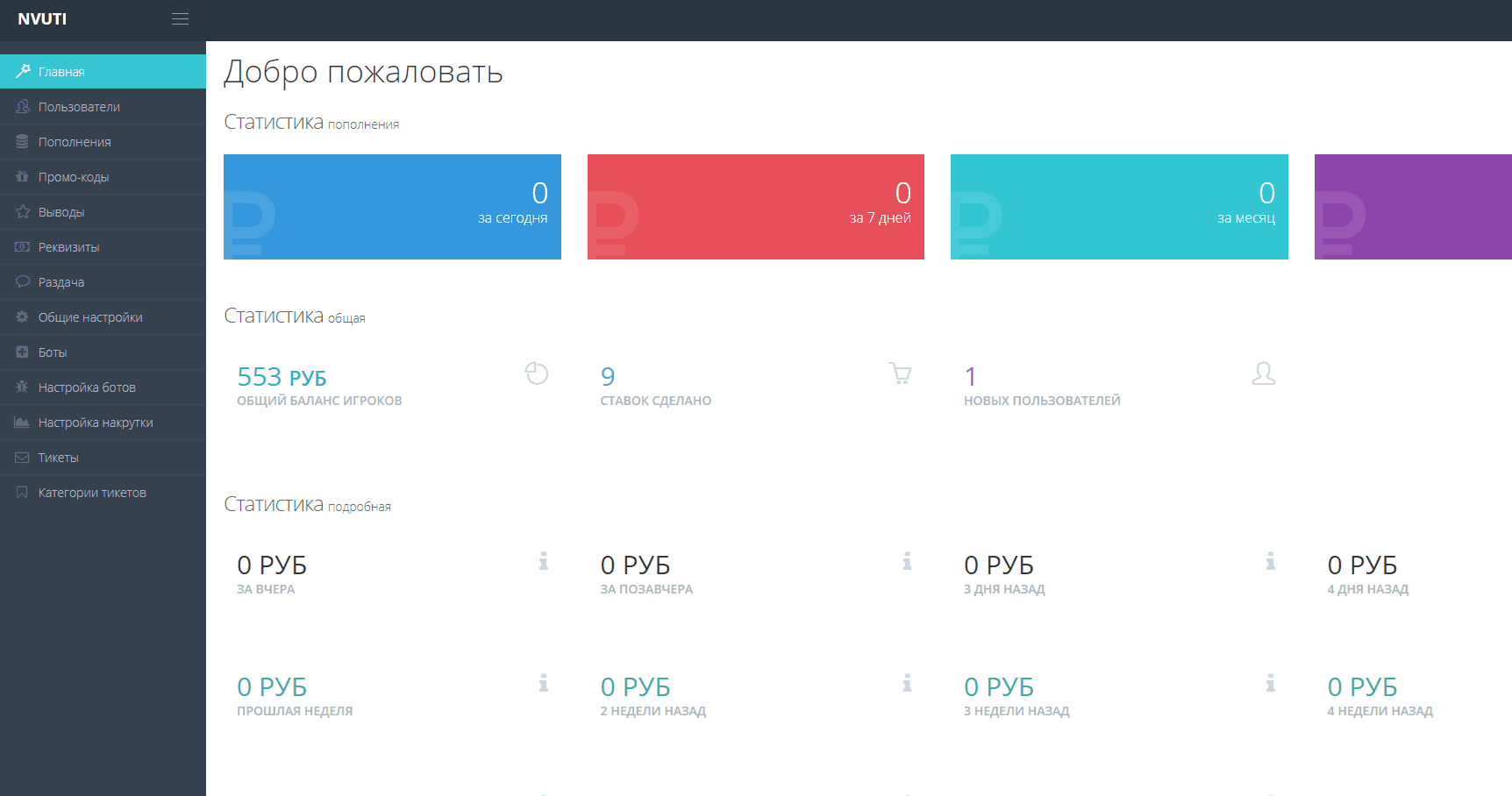Click the Реквизиты money icon

(x=22, y=247)
